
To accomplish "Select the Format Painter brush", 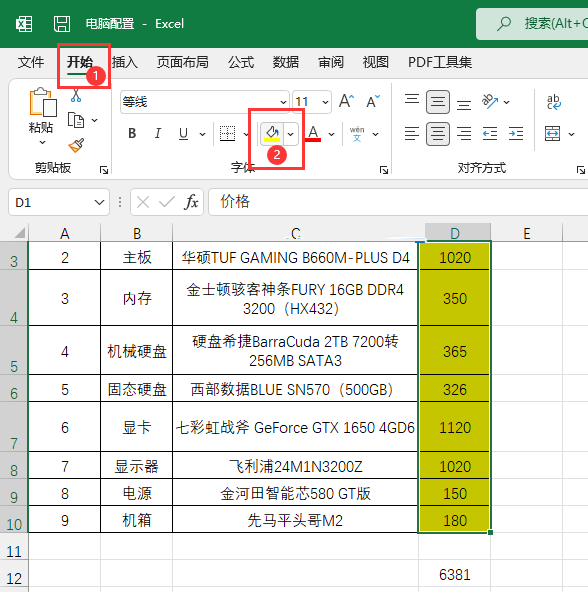I will [x=76, y=145].
